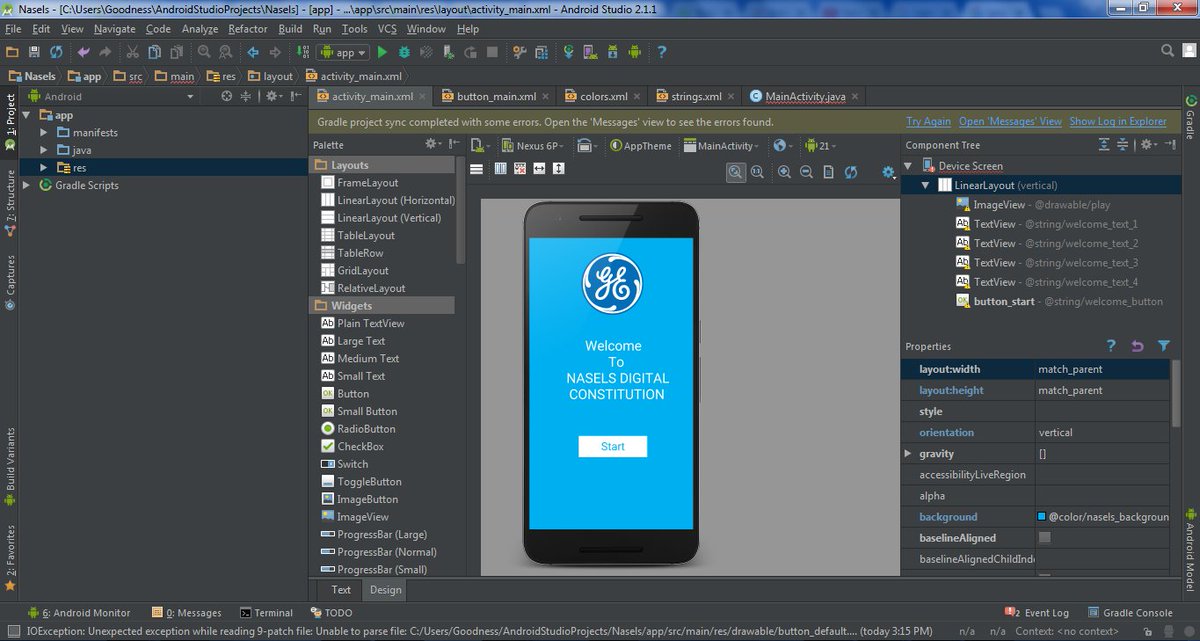This screenshot has width=1200, height=641.
Task: Click Open 'Messages' View link
Action: pyautogui.click(x=1010, y=122)
